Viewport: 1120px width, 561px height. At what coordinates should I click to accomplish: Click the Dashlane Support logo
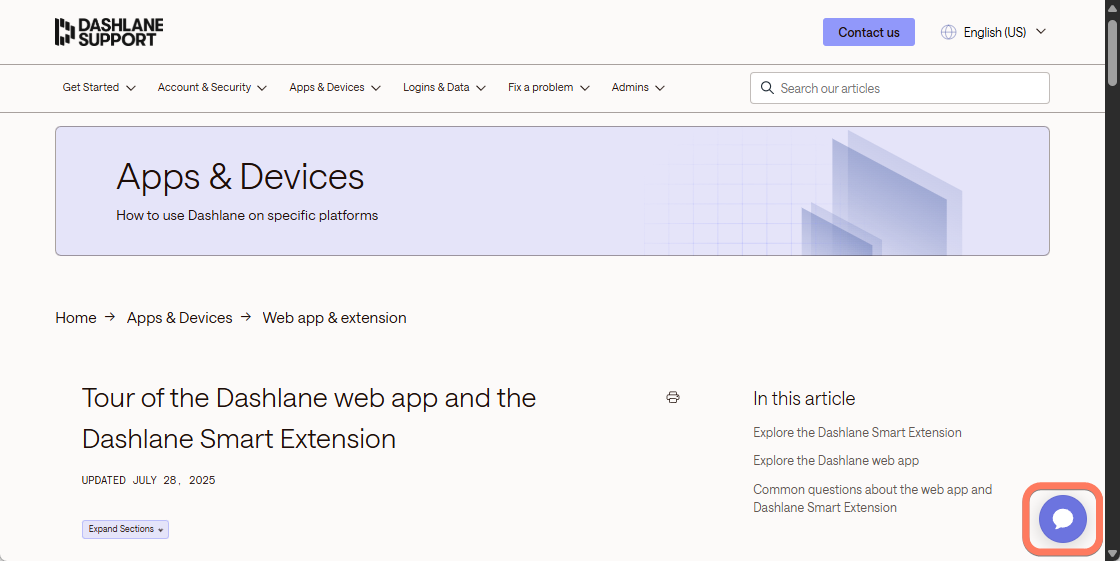(x=109, y=32)
